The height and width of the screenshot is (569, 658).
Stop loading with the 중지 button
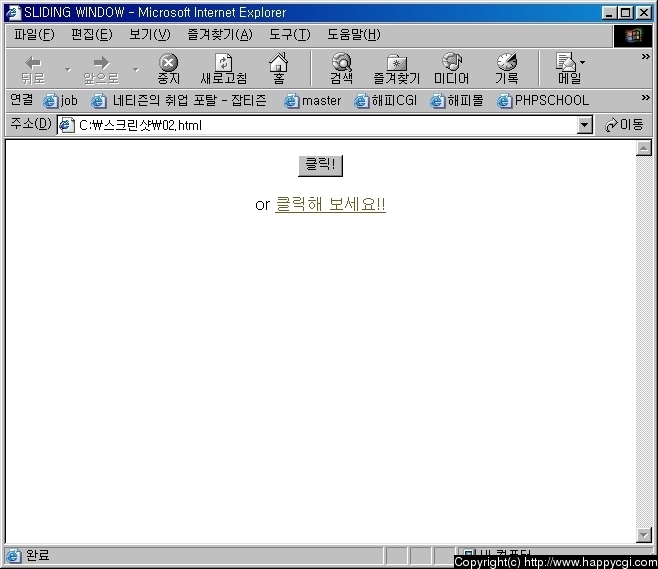[x=168, y=69]
